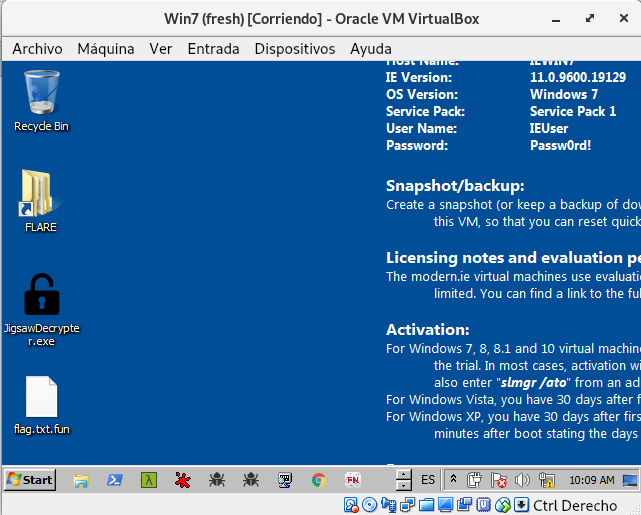Click VirtualBox keyboard capture arrow indicator

(521, 506)
